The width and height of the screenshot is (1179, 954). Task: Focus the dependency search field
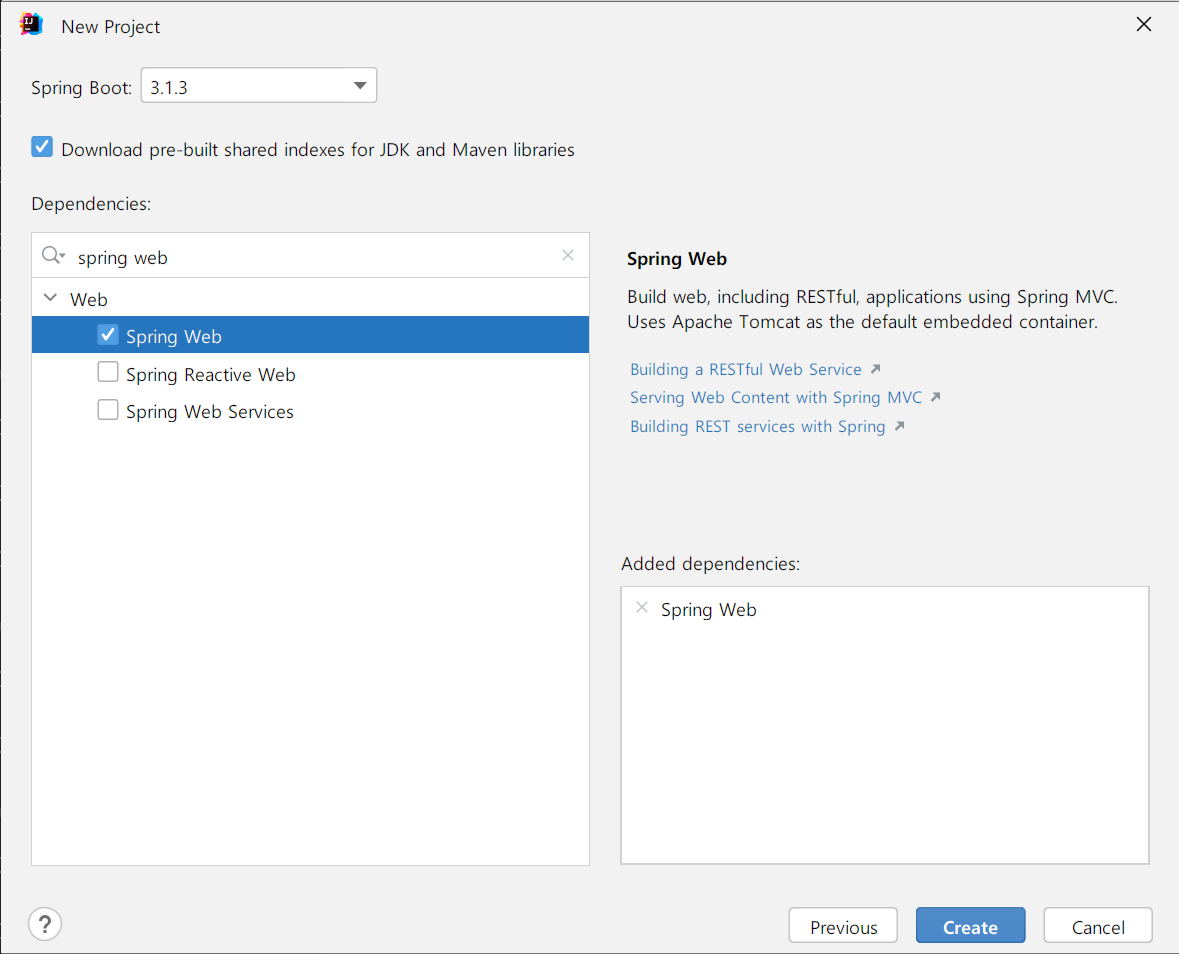310,256
